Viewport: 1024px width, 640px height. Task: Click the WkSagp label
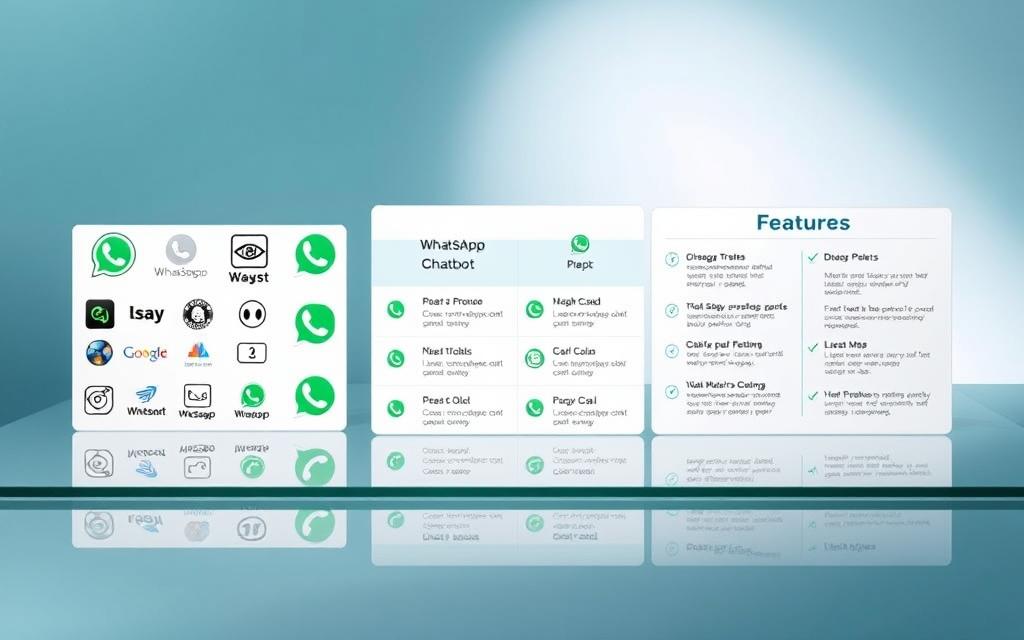pyautogui.click(x=197, y=414)
